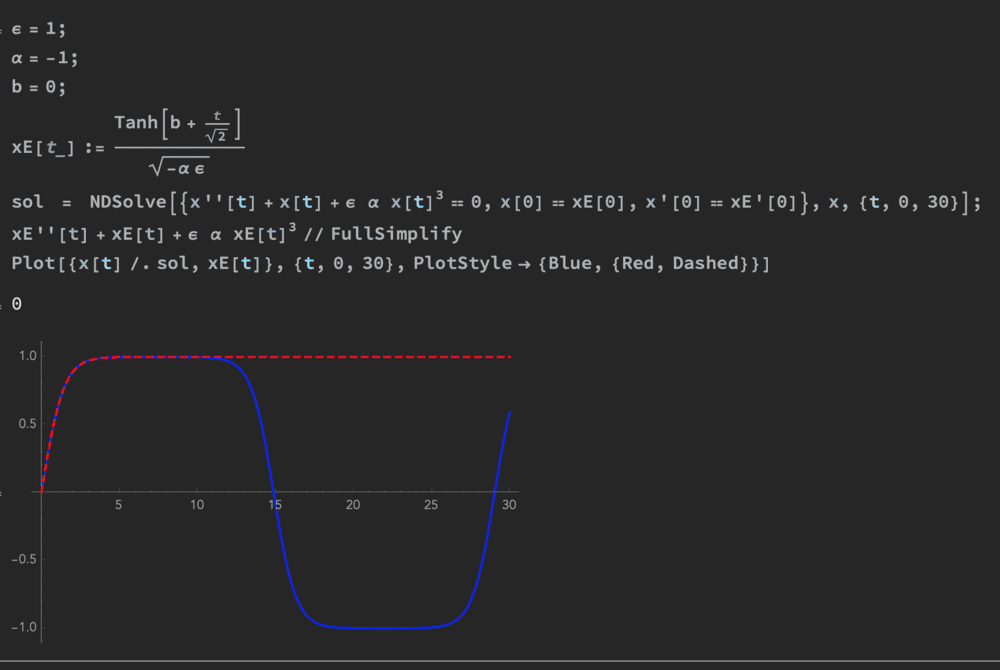Click the y-axis tick label -0.5
1000x670 pixels.
[x=22, y=559]
